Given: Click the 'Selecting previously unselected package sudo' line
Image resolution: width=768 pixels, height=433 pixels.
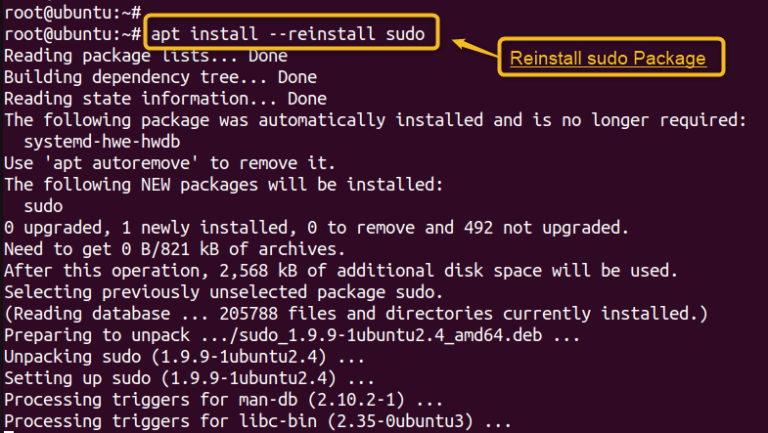Looking at the screenshot, I should (223, 292).
